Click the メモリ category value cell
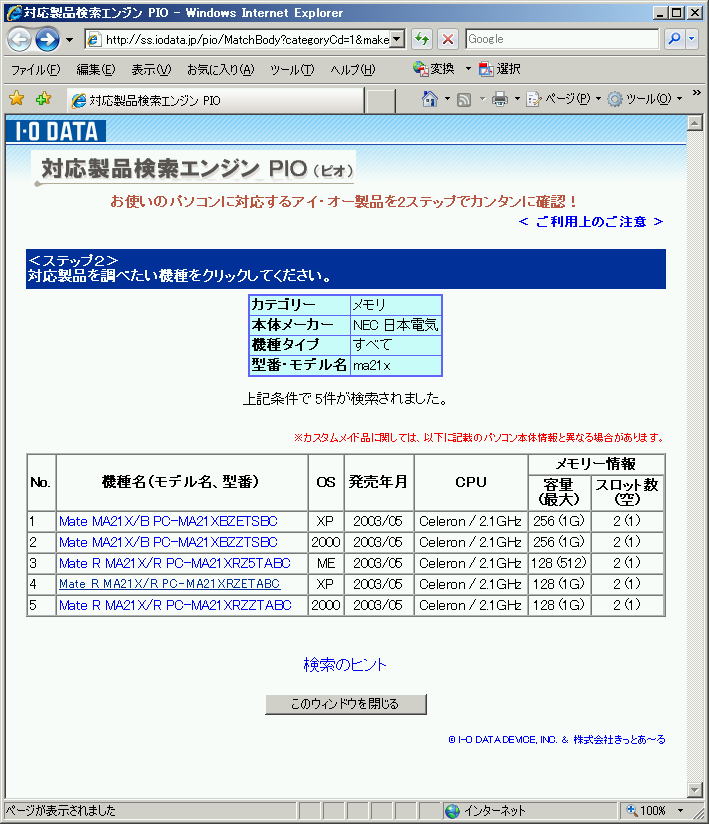Viewport: 709px width, 824px height. pyautogui.click(x=396, y=305)
